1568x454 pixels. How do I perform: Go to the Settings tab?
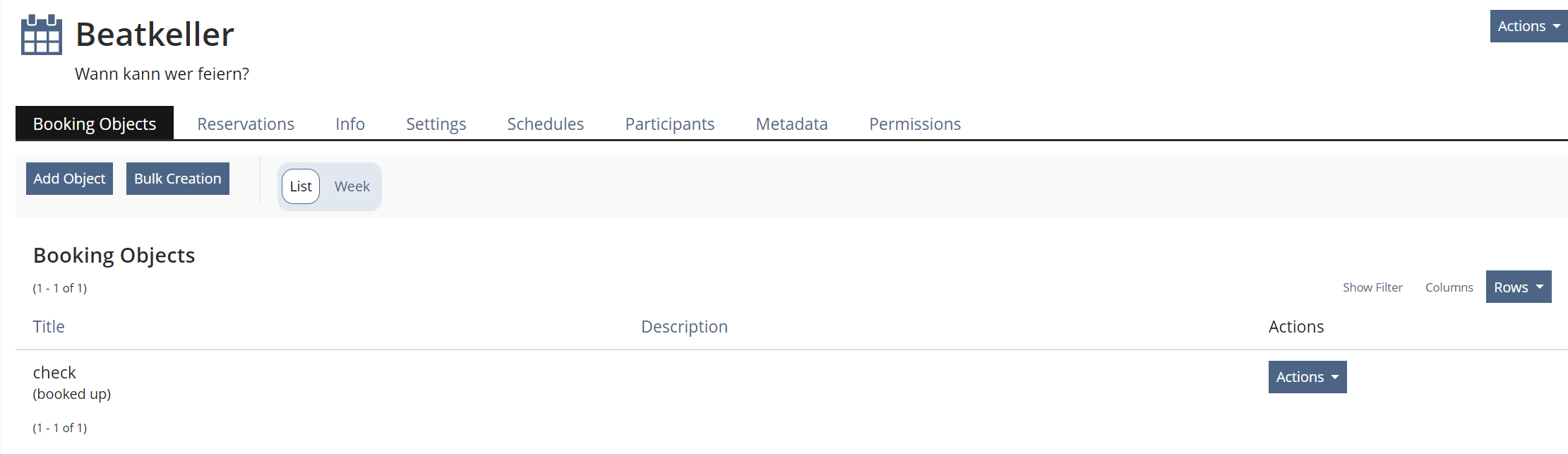(x=436, y=124)
